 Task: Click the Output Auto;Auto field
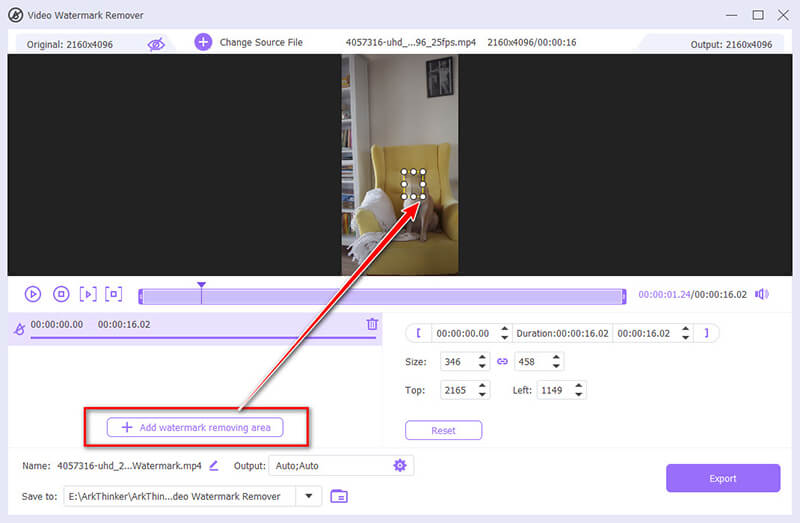341,465
